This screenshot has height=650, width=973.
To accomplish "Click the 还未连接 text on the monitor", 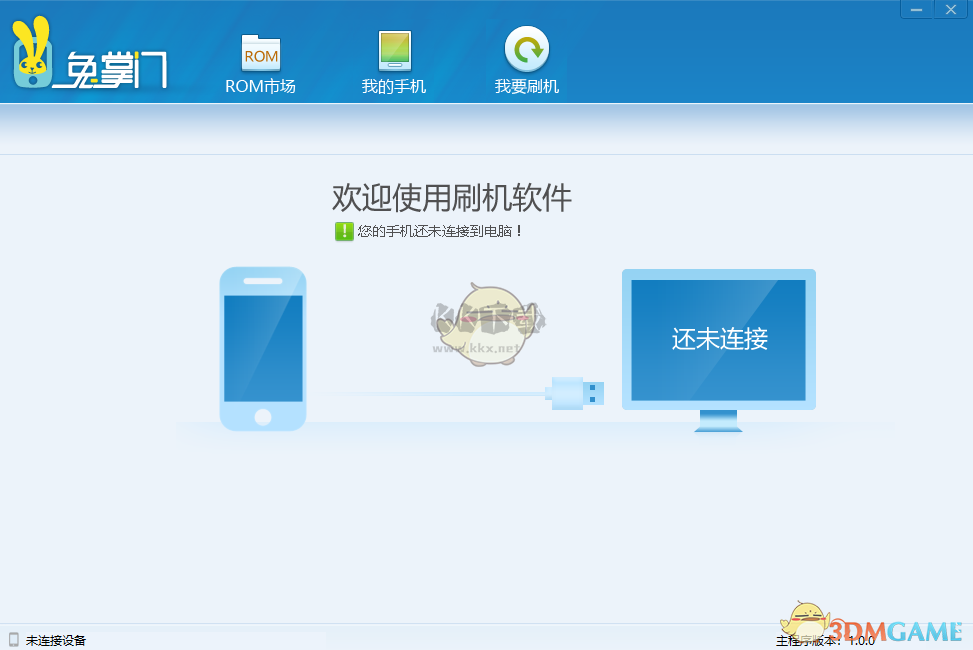I will (718, 340).
